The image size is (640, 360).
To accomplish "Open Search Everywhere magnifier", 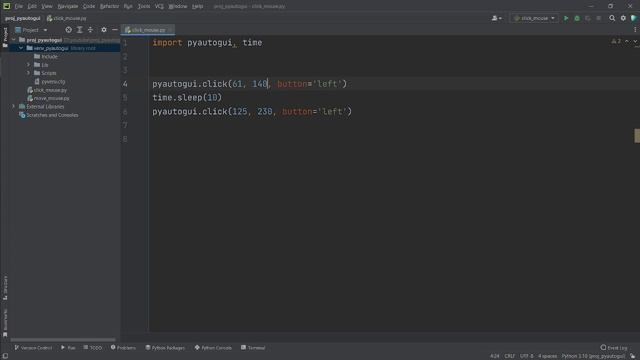I will coord(612,18).
